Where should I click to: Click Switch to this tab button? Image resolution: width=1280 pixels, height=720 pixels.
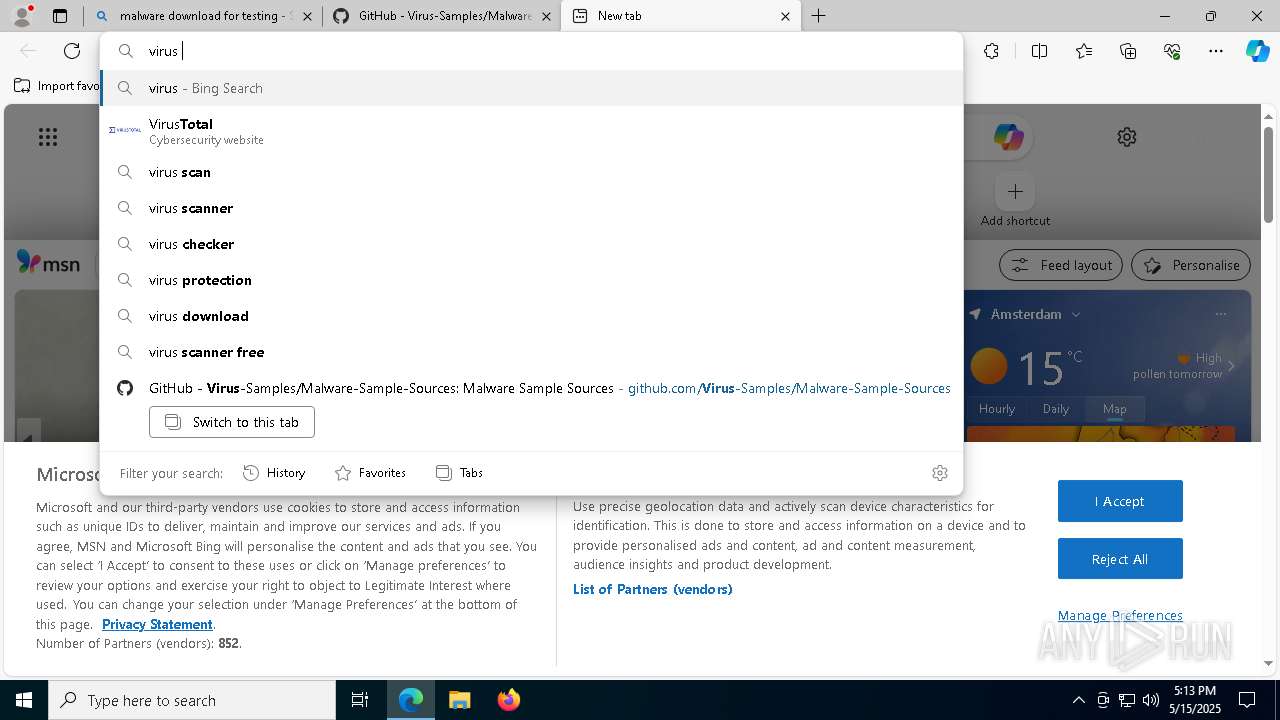[232, 422]
